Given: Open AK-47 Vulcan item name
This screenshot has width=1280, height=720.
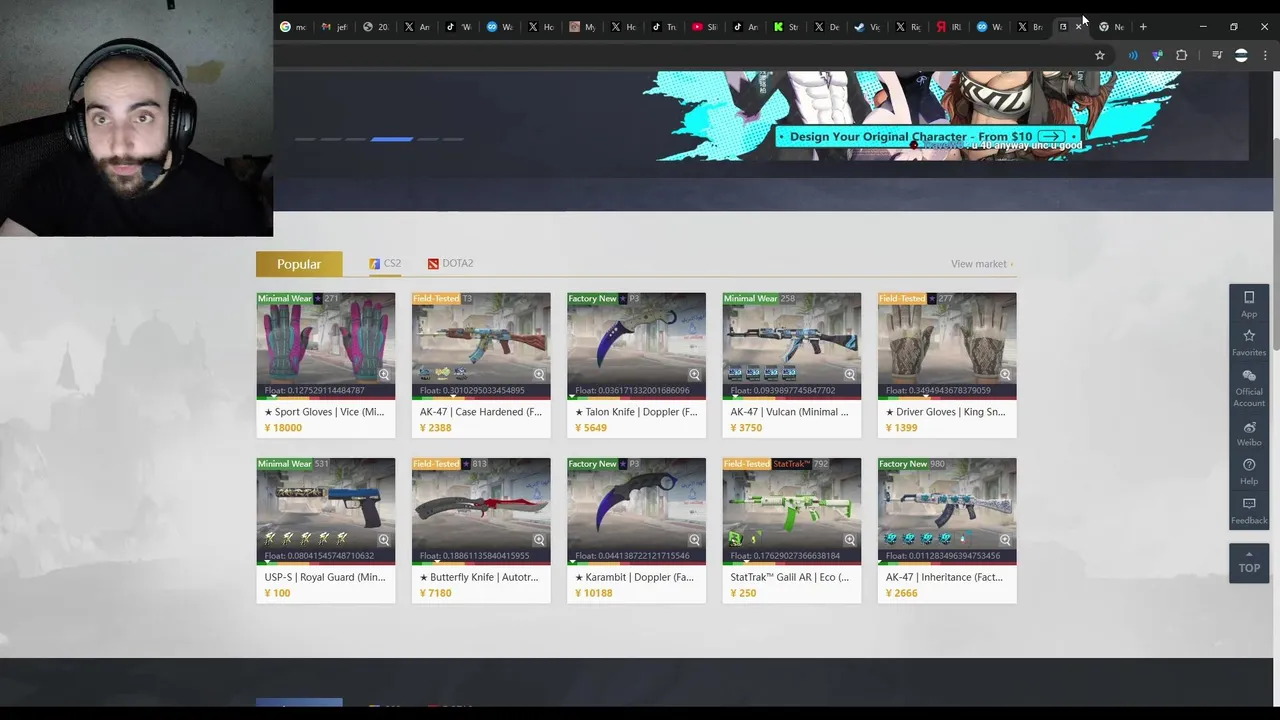Looking at the screenshot, I should [x=789, y=412].
